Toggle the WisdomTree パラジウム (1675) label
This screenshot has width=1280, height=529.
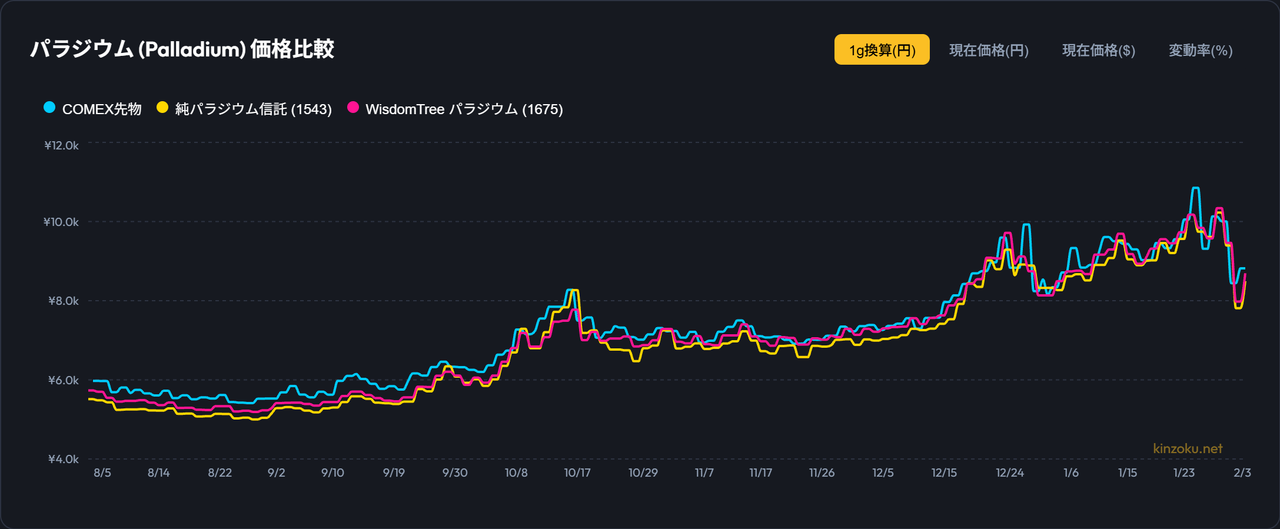[x=464, y=109]
